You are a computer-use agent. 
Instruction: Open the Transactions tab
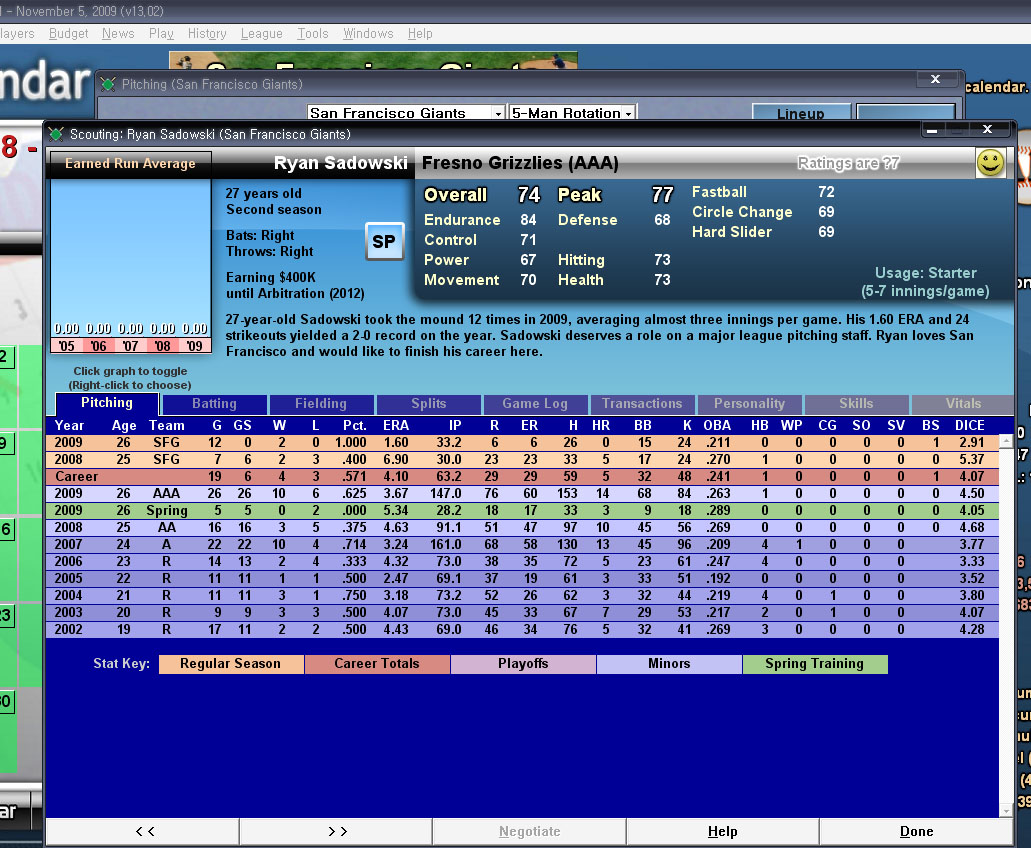(642, 404)
